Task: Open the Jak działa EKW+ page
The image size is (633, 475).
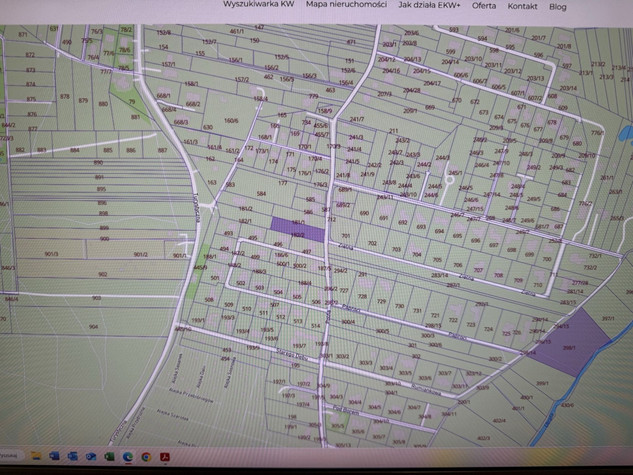Action: click(429, 5)
